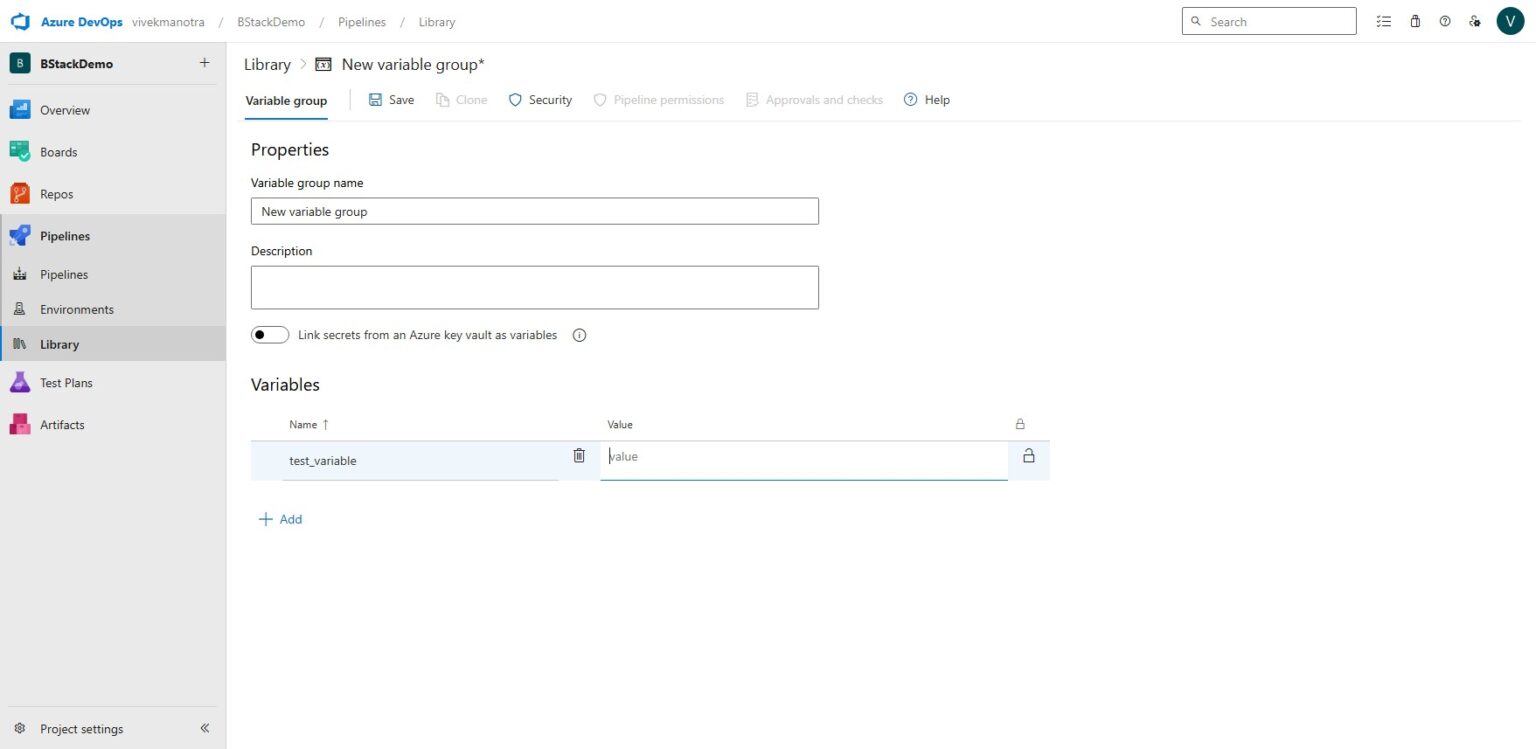Go to Artifacts in the sidebar

(x=62, y=425)
